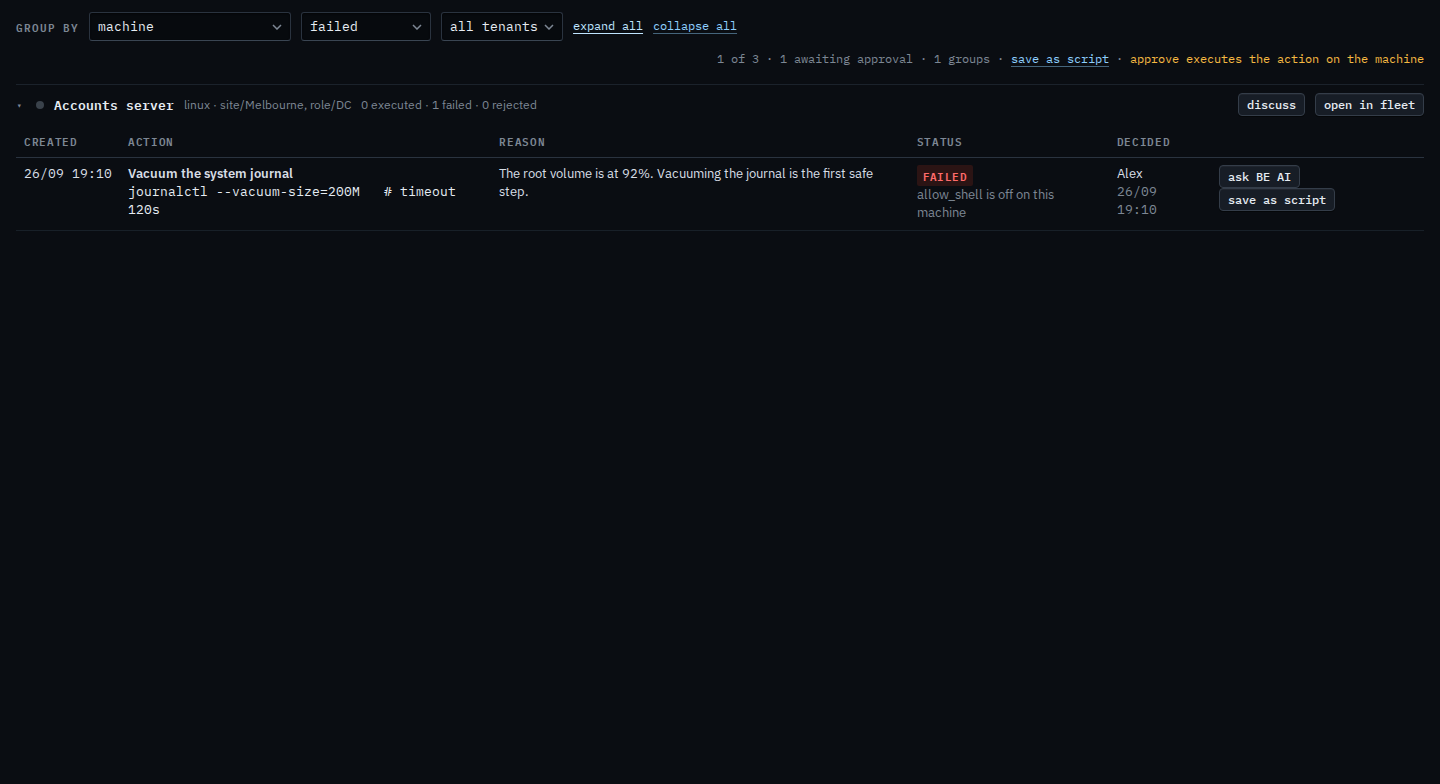Click the ask BE AI button
The height and width of the screenshot is (784, 1440).
(1259, 177)
